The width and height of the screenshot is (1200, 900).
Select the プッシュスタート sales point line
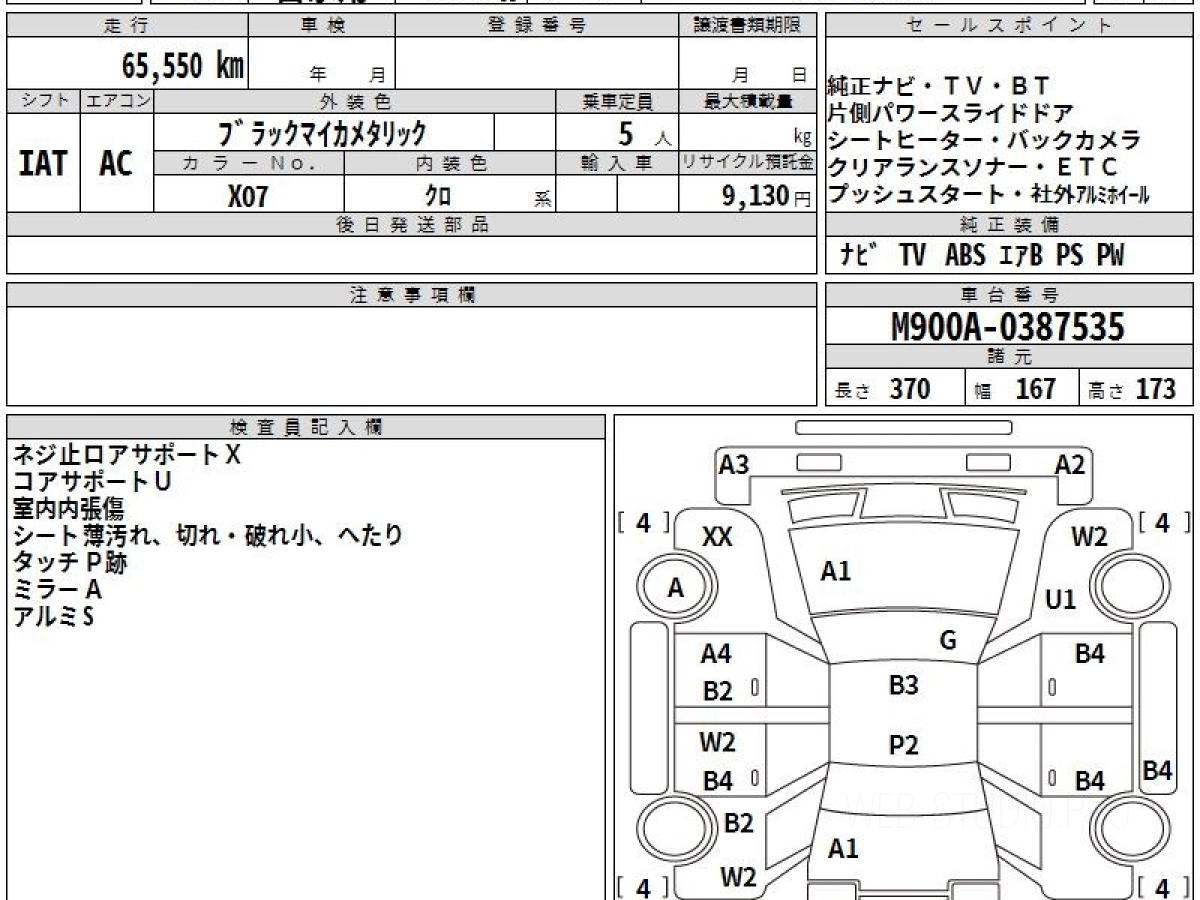pos(989,194)
